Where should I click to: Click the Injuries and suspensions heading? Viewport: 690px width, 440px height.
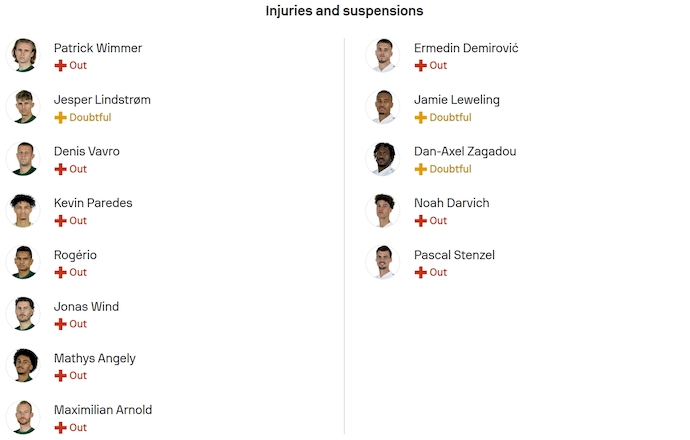344,11
